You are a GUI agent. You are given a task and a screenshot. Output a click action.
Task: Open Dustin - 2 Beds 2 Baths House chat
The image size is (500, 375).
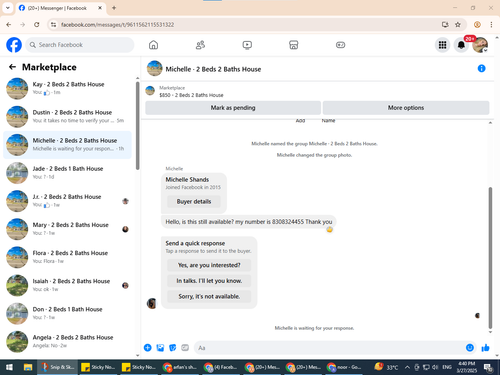[67, 116]
